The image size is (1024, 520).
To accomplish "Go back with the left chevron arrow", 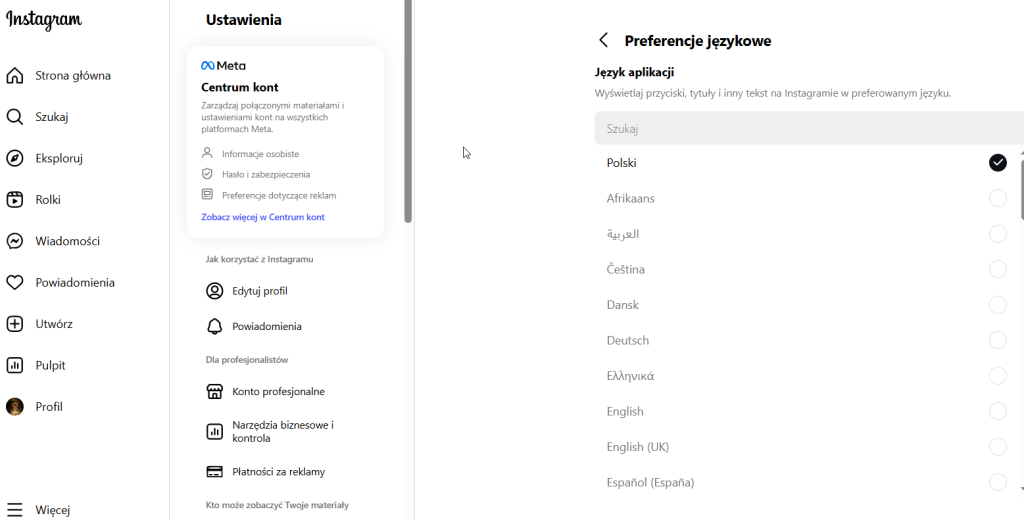I will [603, 41].
